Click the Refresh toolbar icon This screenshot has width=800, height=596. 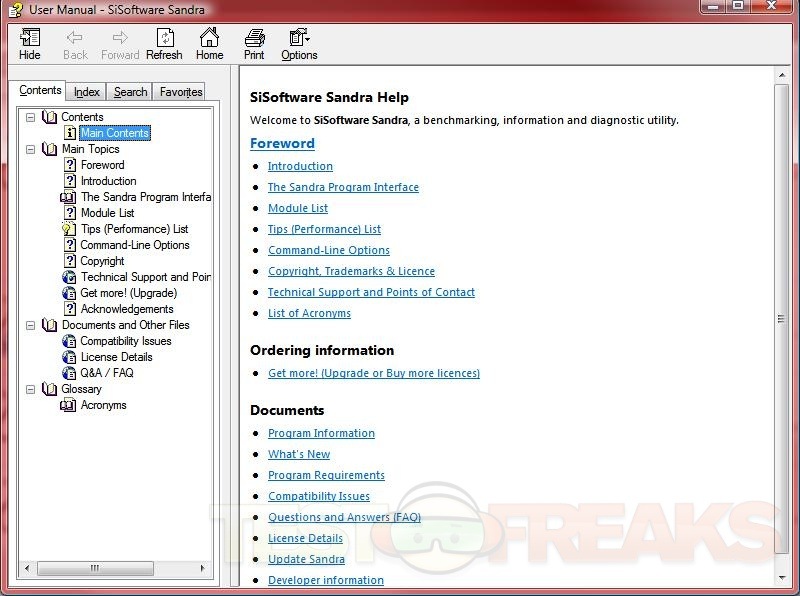164,38
